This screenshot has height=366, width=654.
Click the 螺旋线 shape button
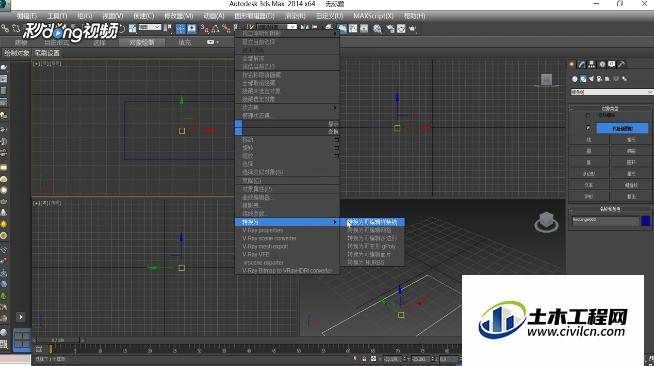(631, 185)
